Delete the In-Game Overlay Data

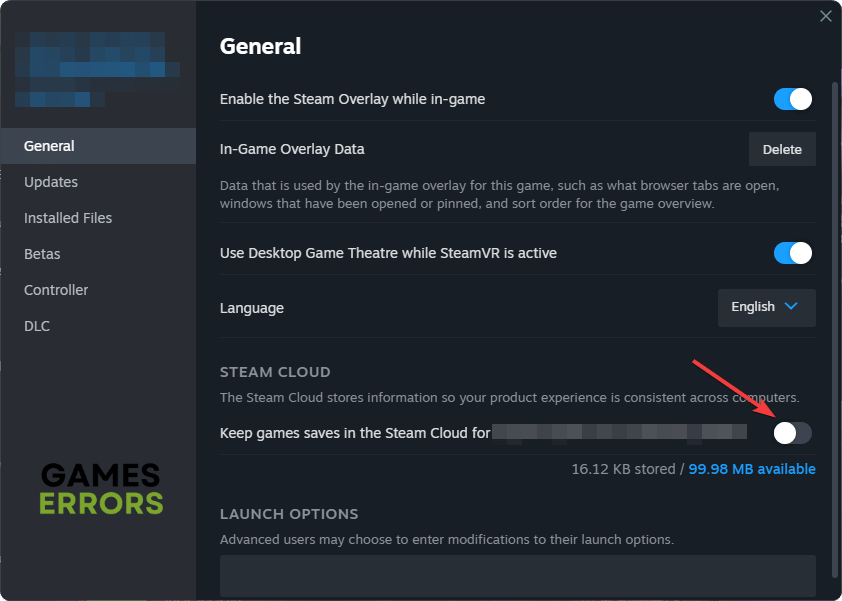pos(782,149)
